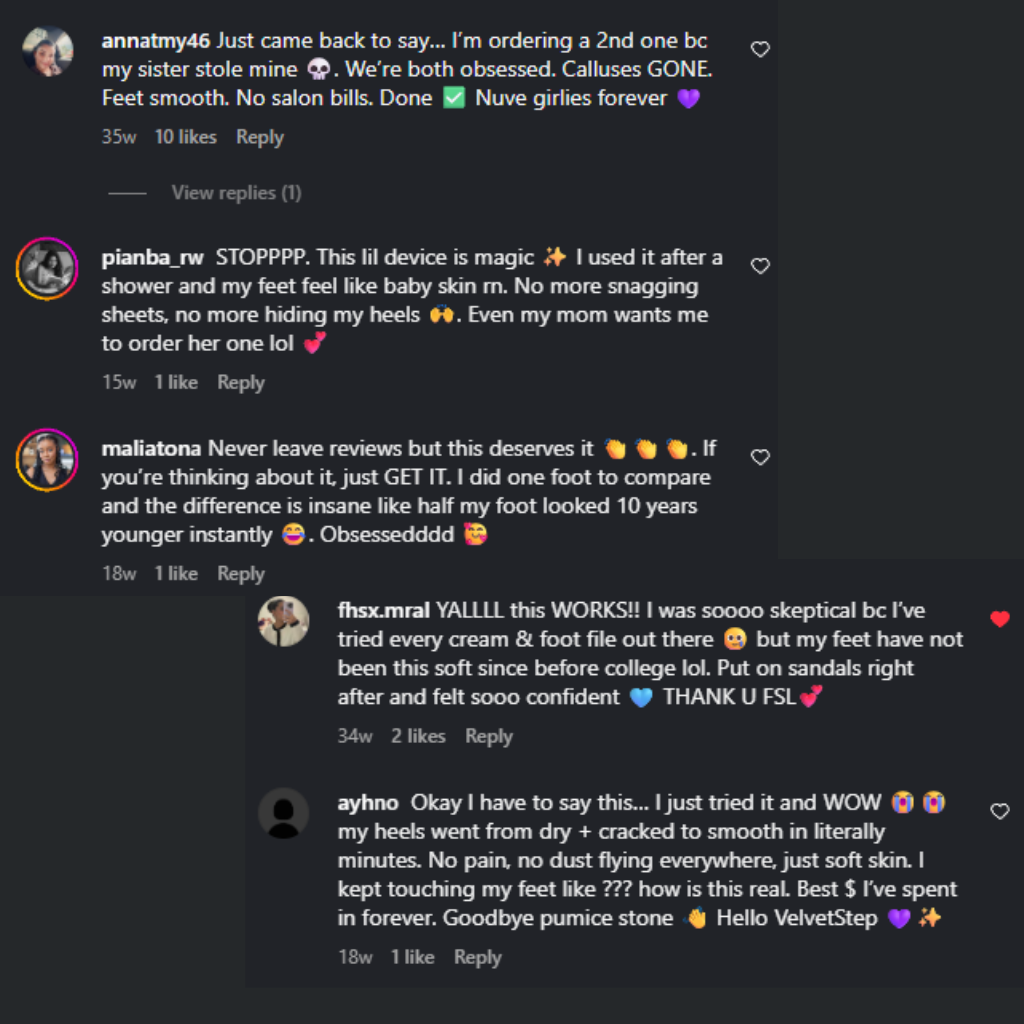
Task: View the 2 likes on fhsx.mral's comment
Action: 418,737
